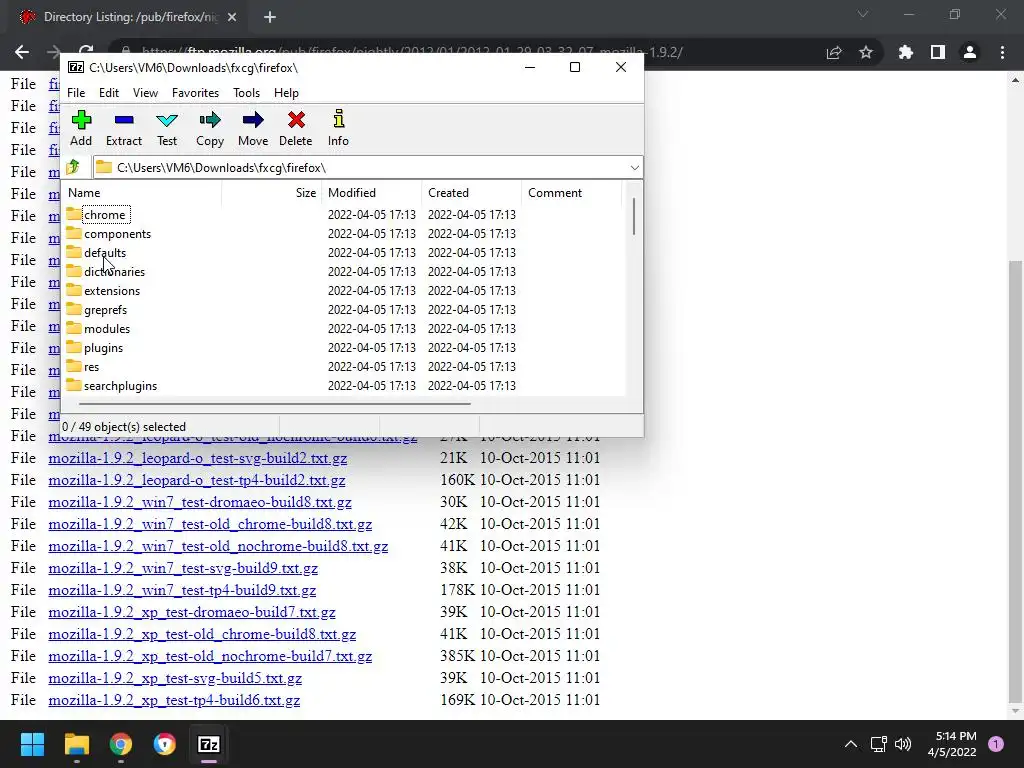Open win7_test-old_chrome-build8.txt.gz link
The height and width of the screenshot is (768, 1024).
[210, 524]
